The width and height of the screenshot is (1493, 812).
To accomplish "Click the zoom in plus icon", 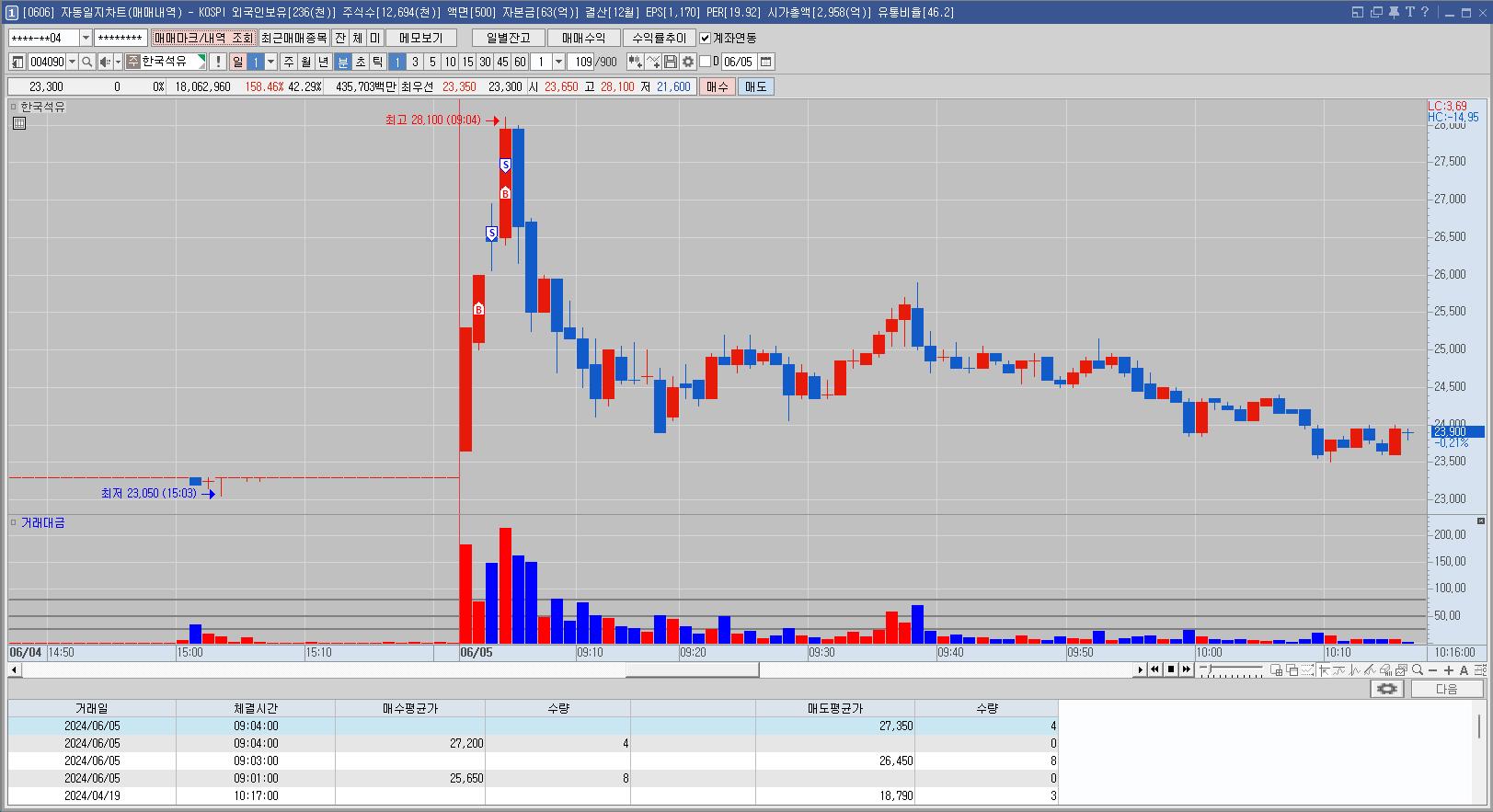I will coord(1449,670).
